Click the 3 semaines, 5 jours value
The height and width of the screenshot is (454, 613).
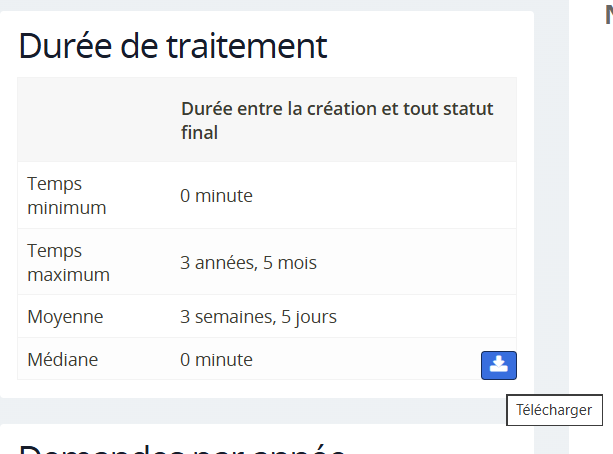(258, 317)
